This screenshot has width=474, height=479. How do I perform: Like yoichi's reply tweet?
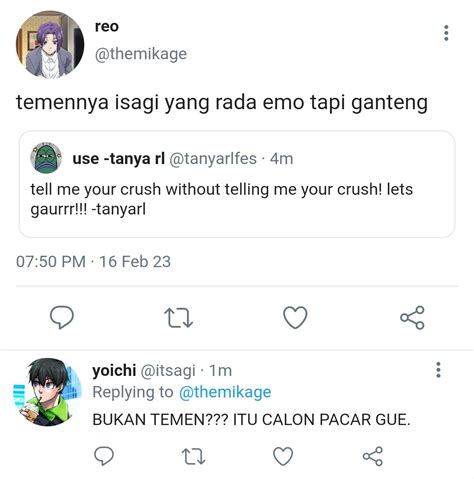click(x=283, y=456)
